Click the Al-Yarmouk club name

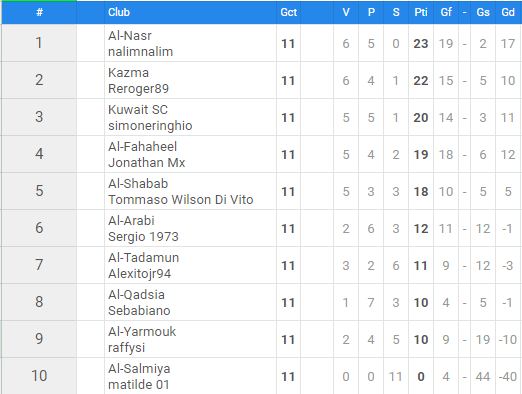[x=142, y=332]
